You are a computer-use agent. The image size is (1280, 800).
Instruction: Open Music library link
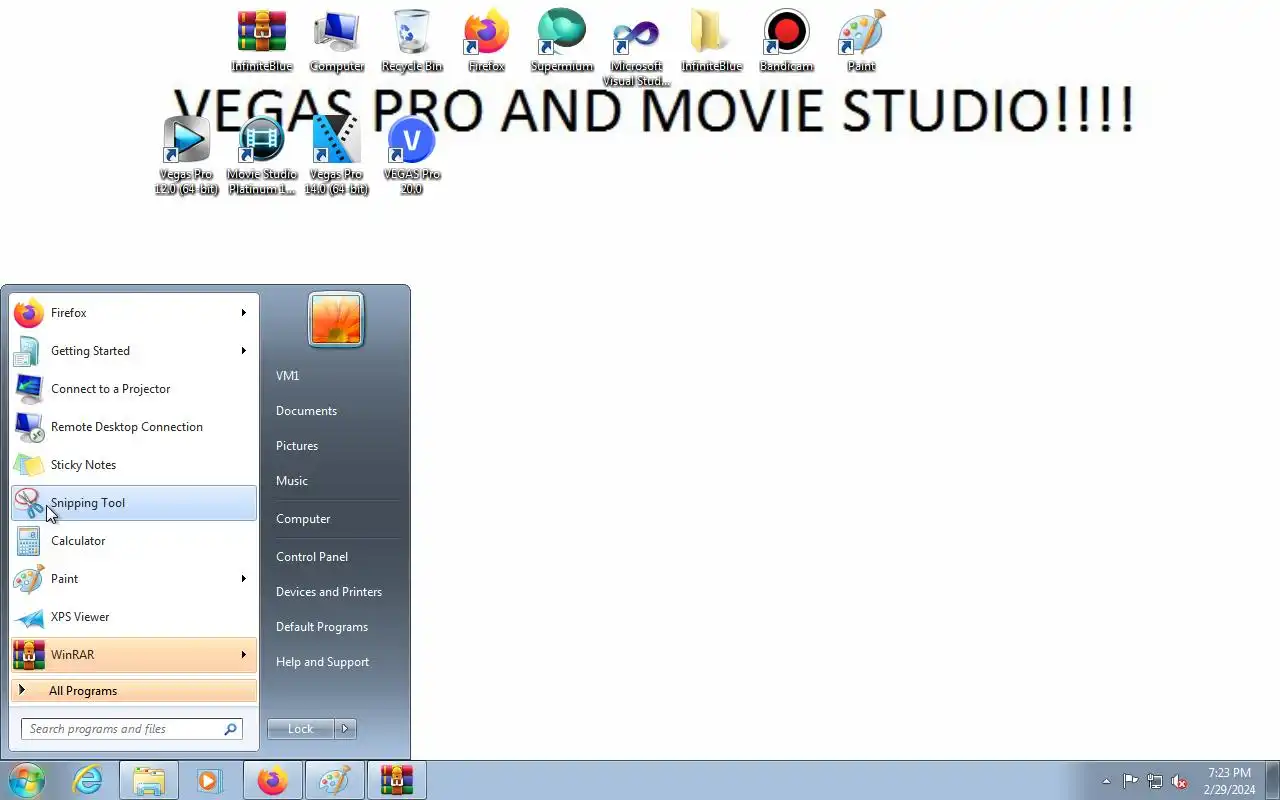(x=292, y=481)
